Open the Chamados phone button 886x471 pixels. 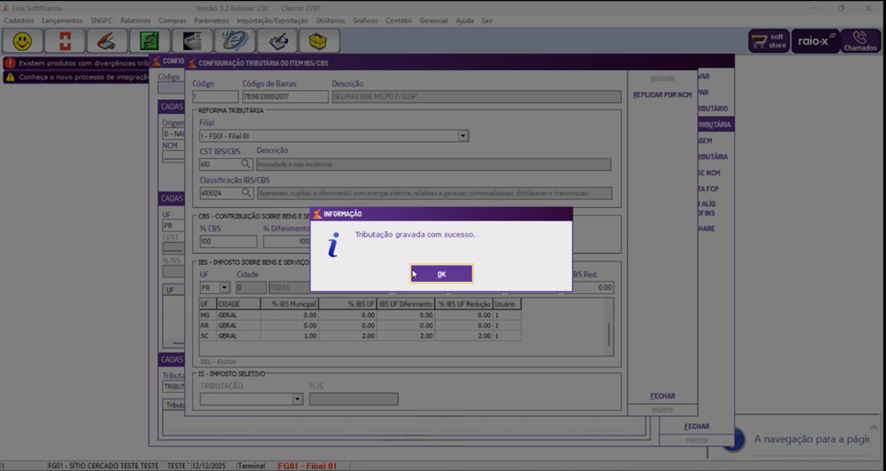861,41
